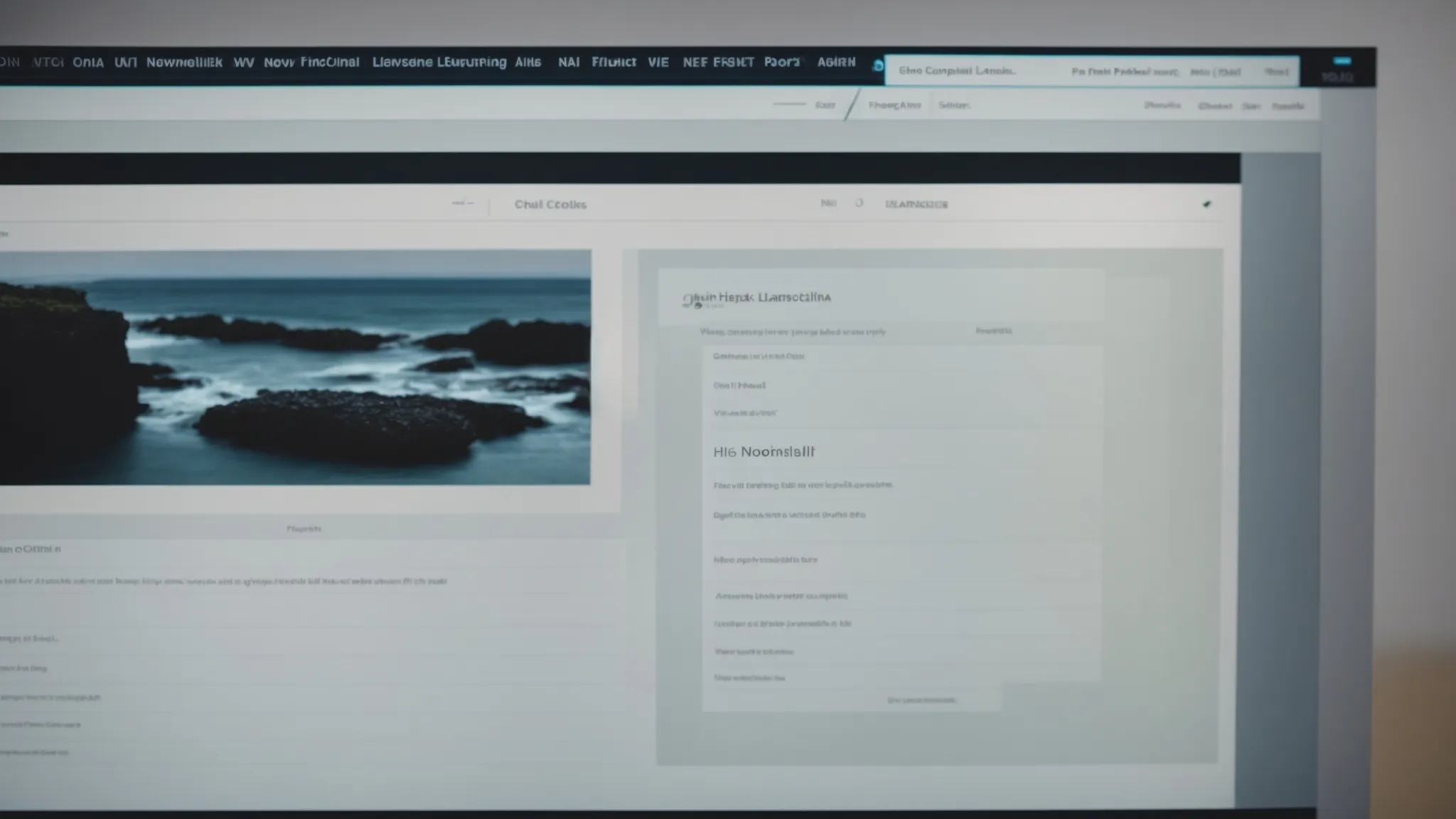Open the Fiıuıct navigation item
Screen dimensions: 1456x819
pos(614,62)
